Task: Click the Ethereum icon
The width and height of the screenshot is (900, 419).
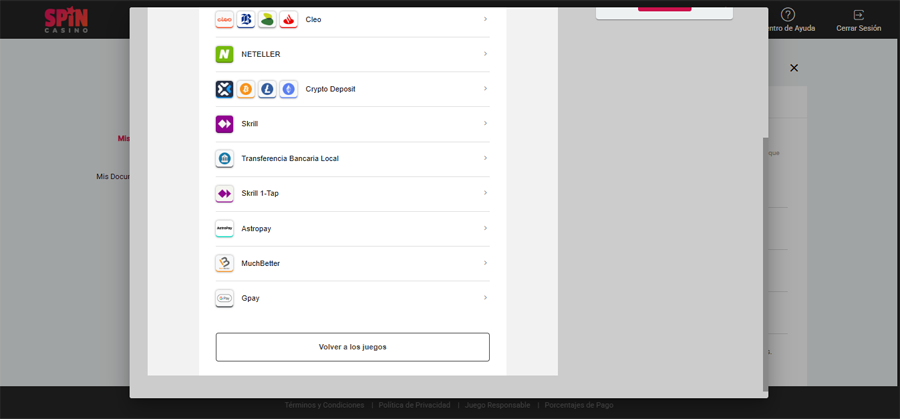Action: 288,89
